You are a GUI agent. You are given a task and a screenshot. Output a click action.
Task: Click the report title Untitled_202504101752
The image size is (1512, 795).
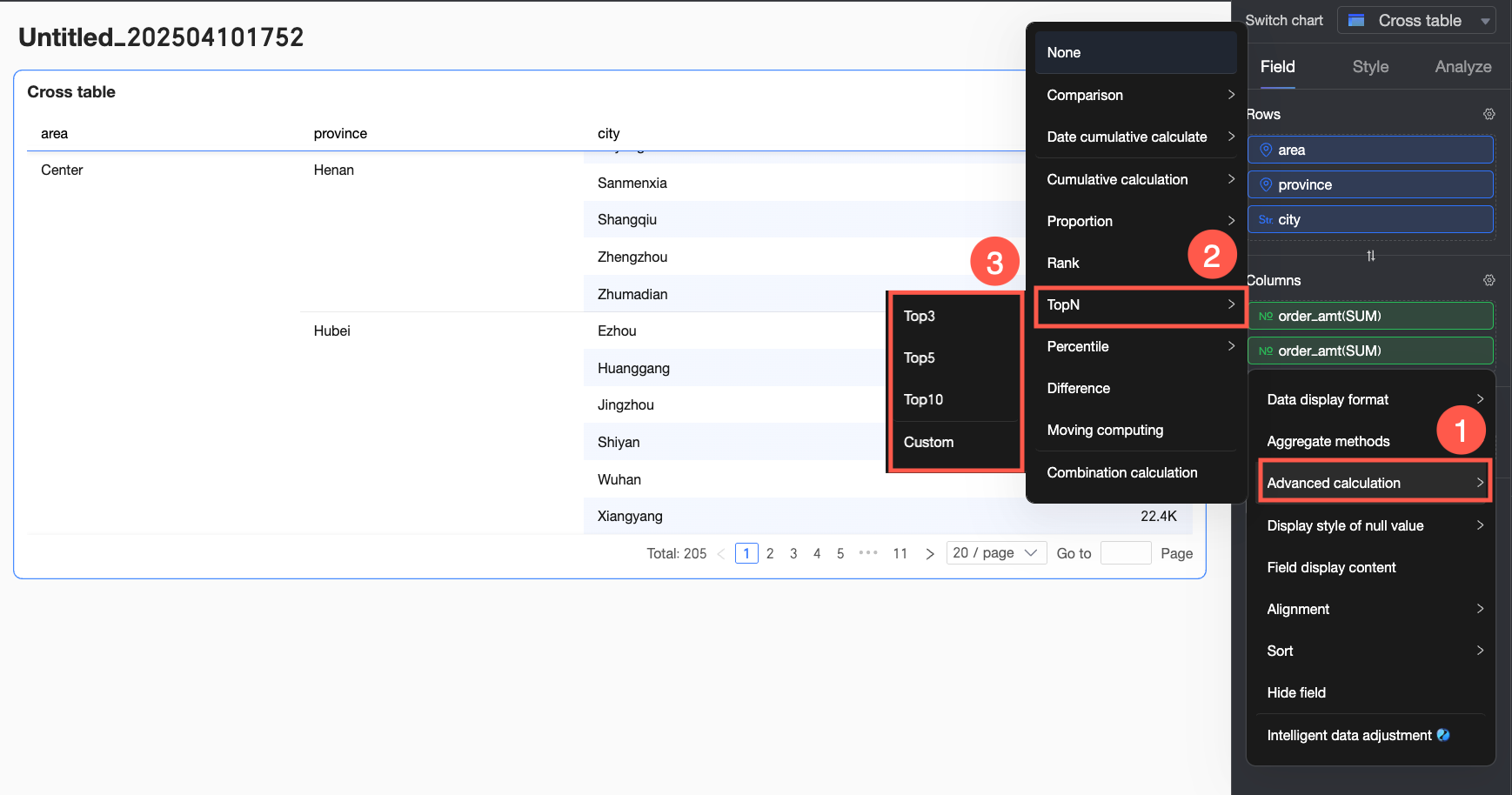point(161,37)
